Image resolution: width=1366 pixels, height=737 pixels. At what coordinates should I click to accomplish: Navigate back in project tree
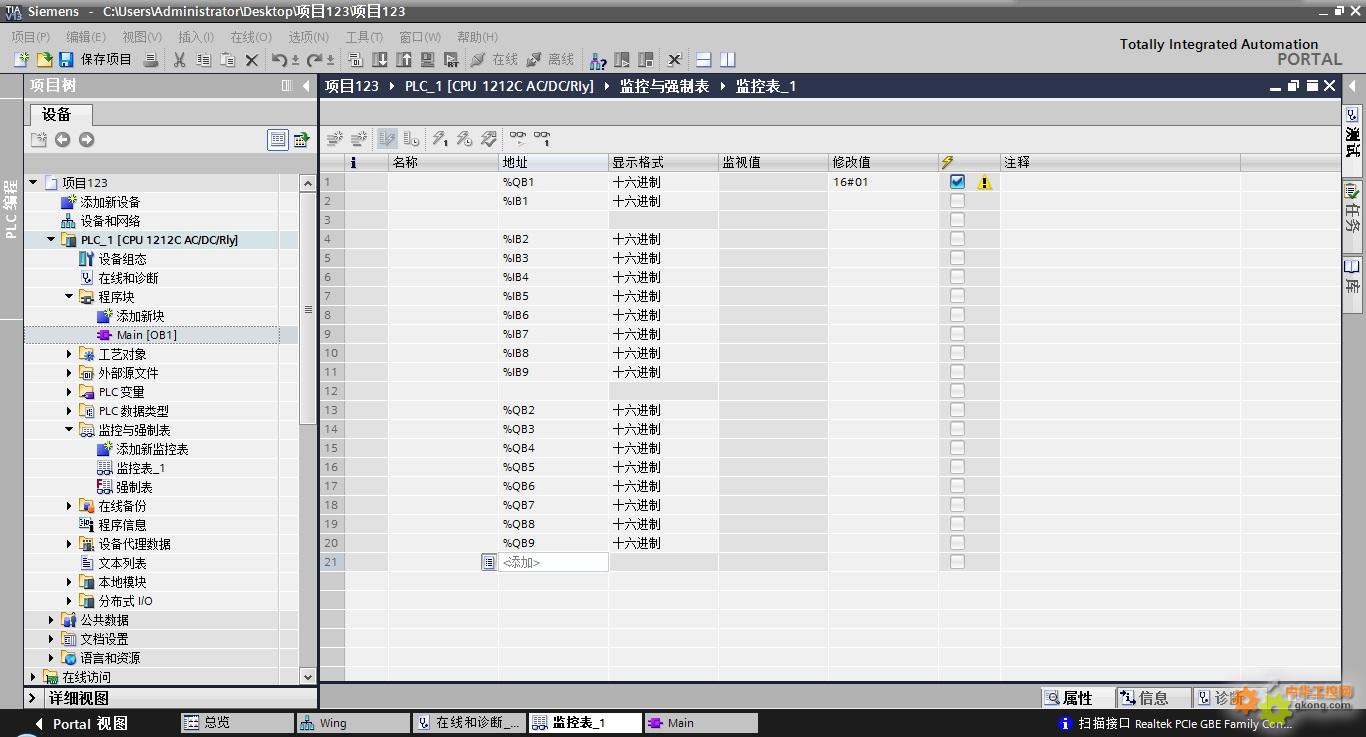pos(62,140)
